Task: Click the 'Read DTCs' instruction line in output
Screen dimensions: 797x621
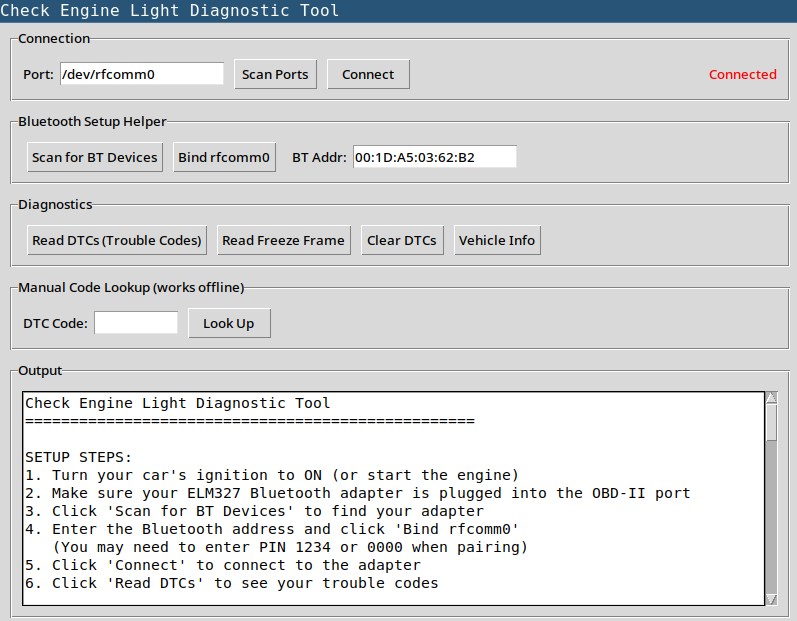Action: [231, 583]
